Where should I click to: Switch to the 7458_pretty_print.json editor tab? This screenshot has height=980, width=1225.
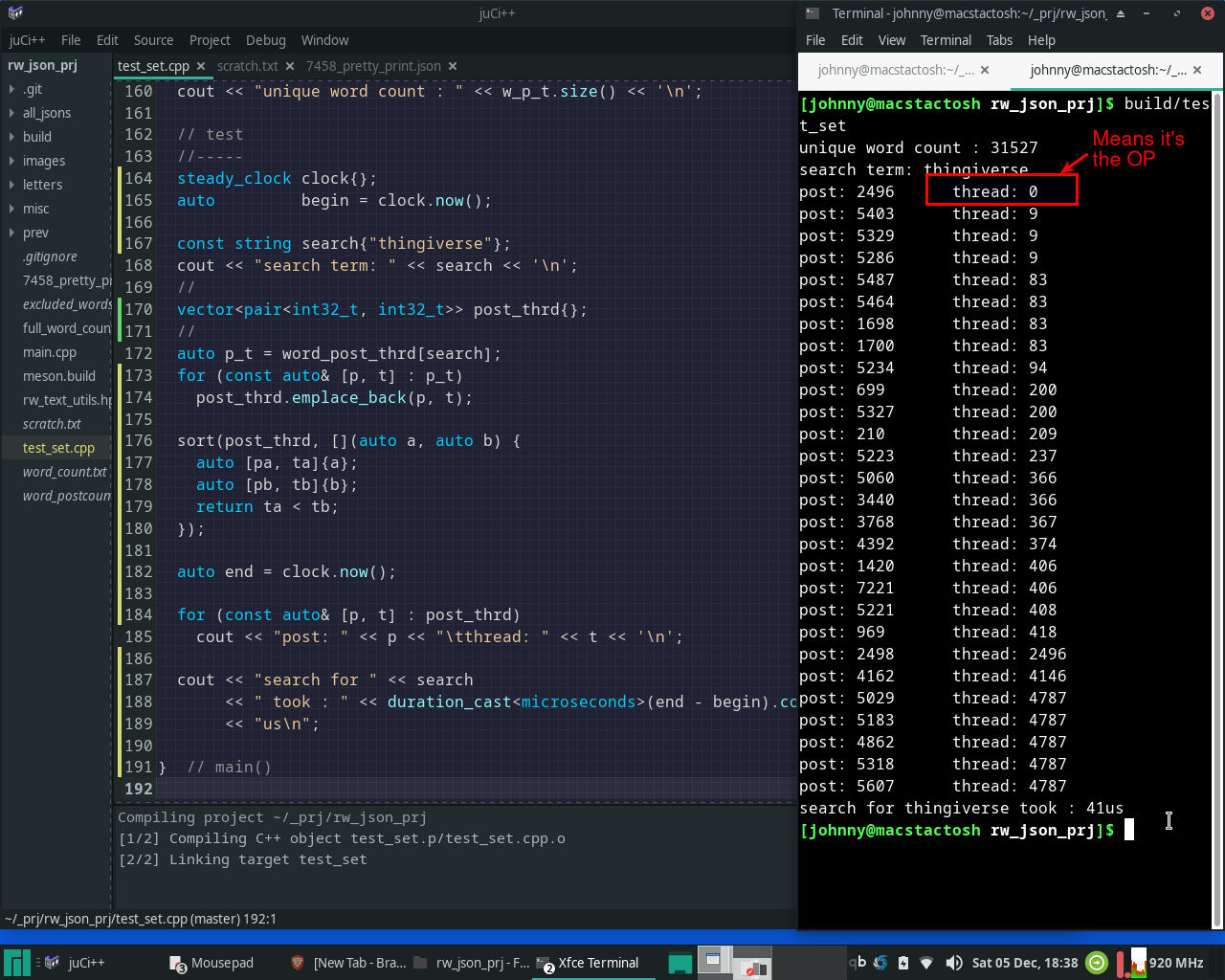click(373, 66)
